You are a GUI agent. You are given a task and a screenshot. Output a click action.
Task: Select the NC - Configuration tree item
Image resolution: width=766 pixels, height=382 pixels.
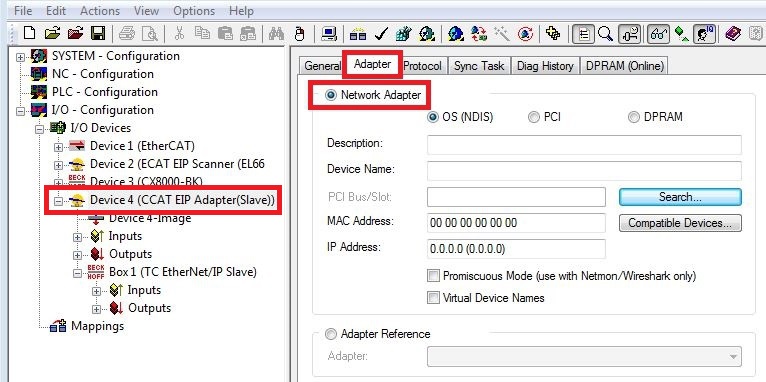coord(103,74)
